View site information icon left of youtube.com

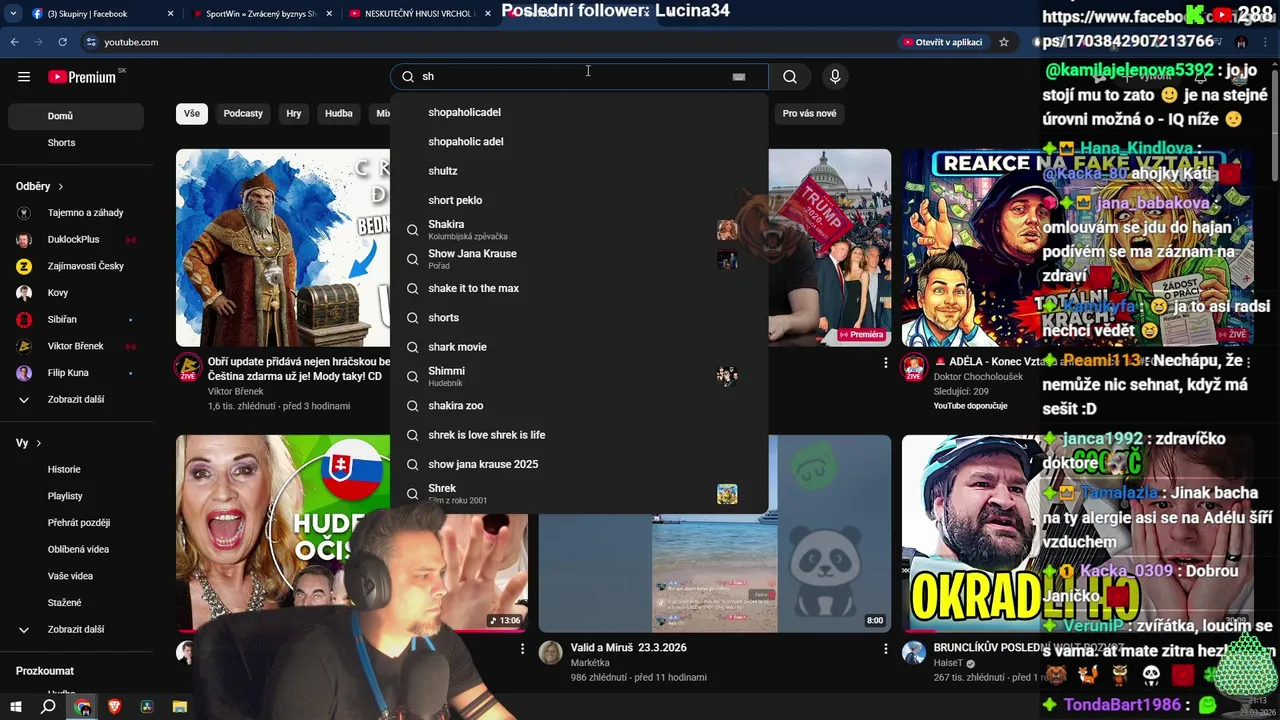[91, 42]
